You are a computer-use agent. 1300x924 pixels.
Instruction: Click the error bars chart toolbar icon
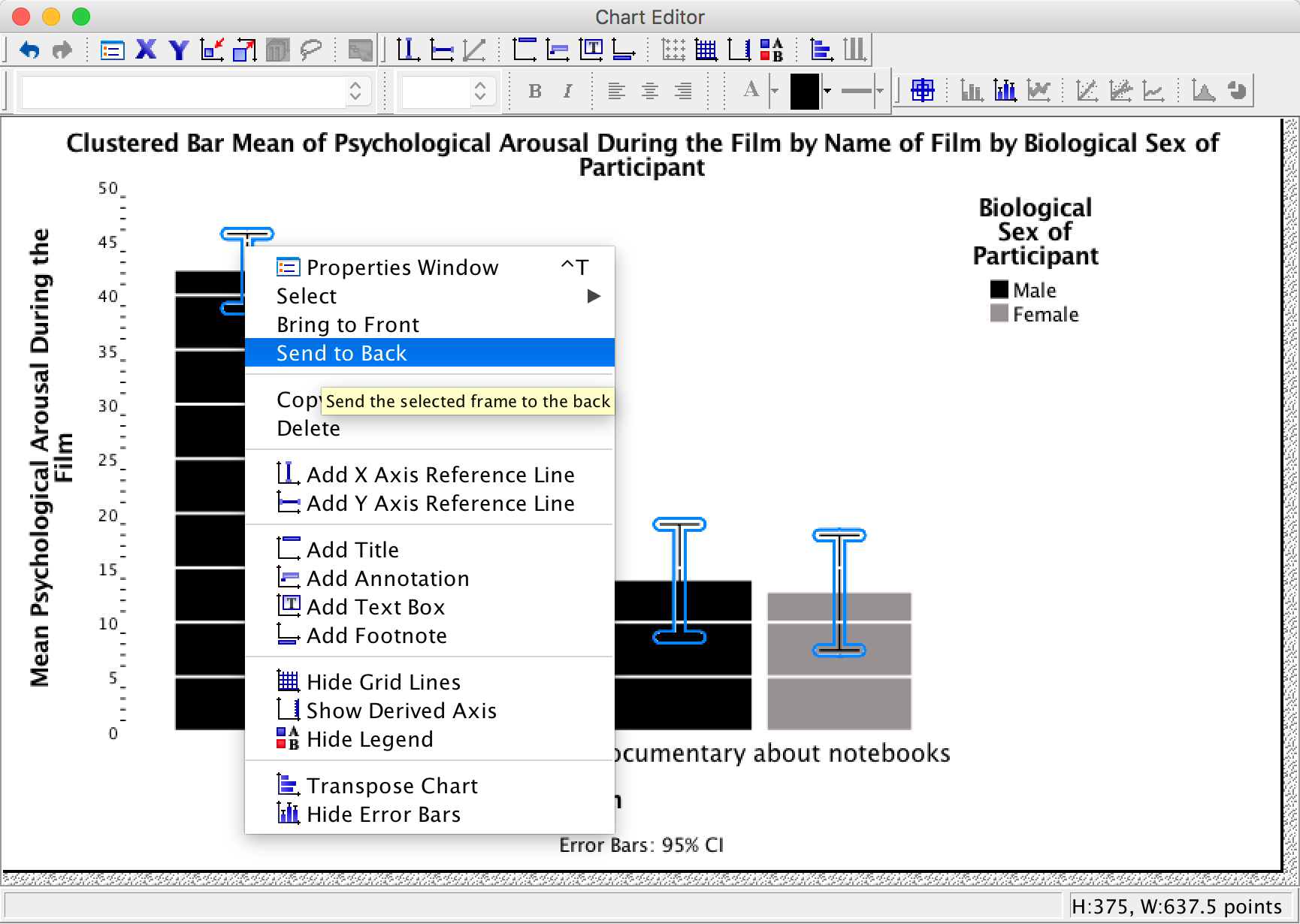(1005, 91)
